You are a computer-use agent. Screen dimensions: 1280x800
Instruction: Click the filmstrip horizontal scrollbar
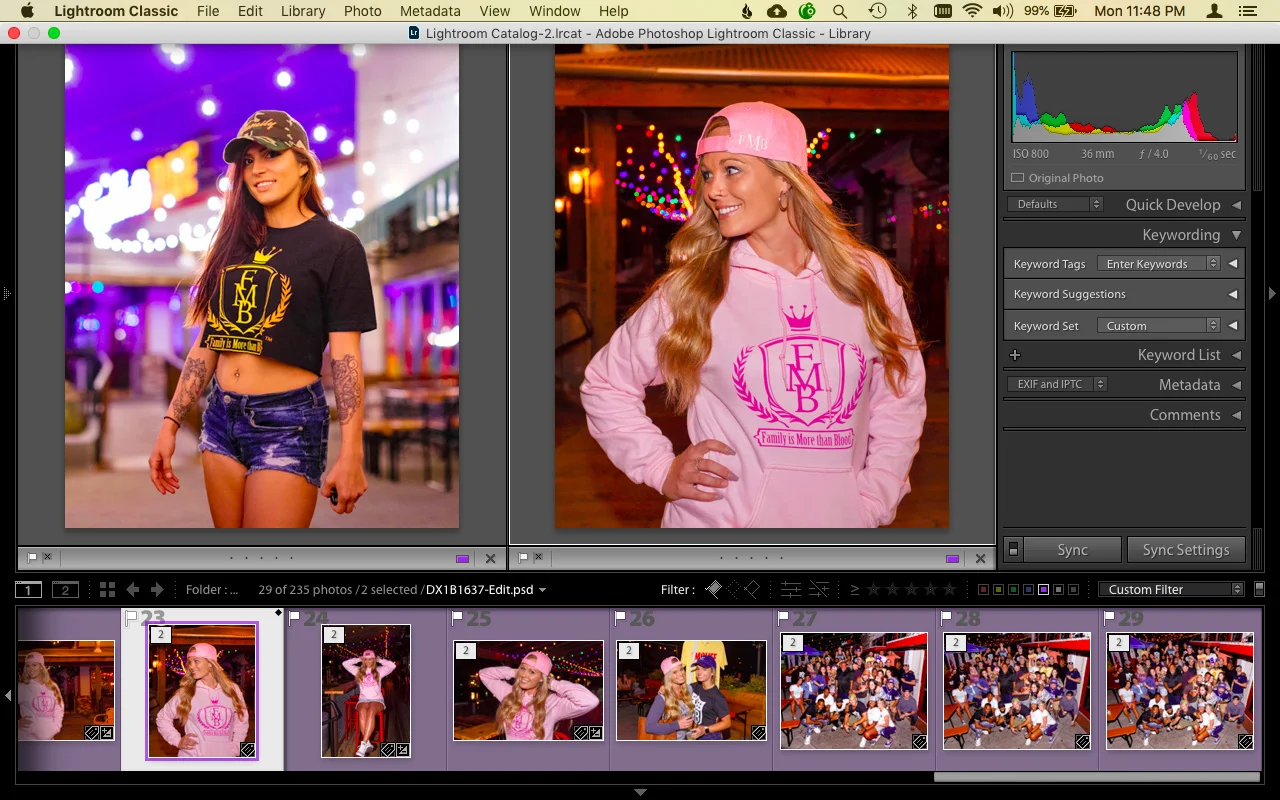click(x=1096, y=777)
